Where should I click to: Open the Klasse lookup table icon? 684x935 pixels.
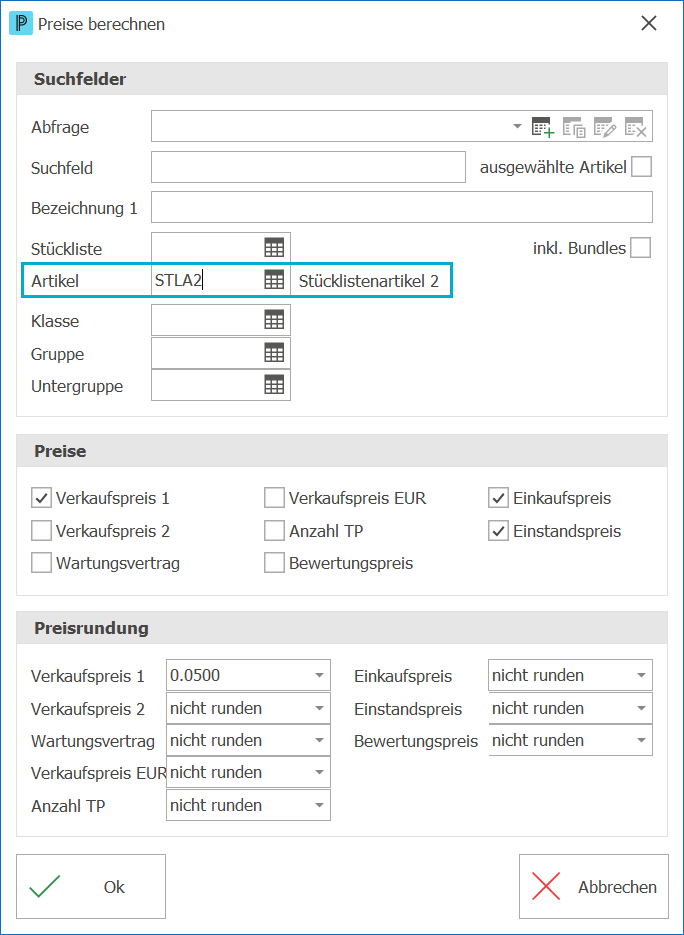click(274, 321)
